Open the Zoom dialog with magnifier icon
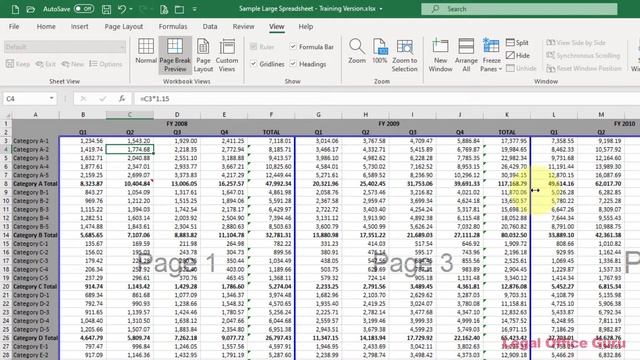Screen dimensions: 640x360 pos(357,51)
